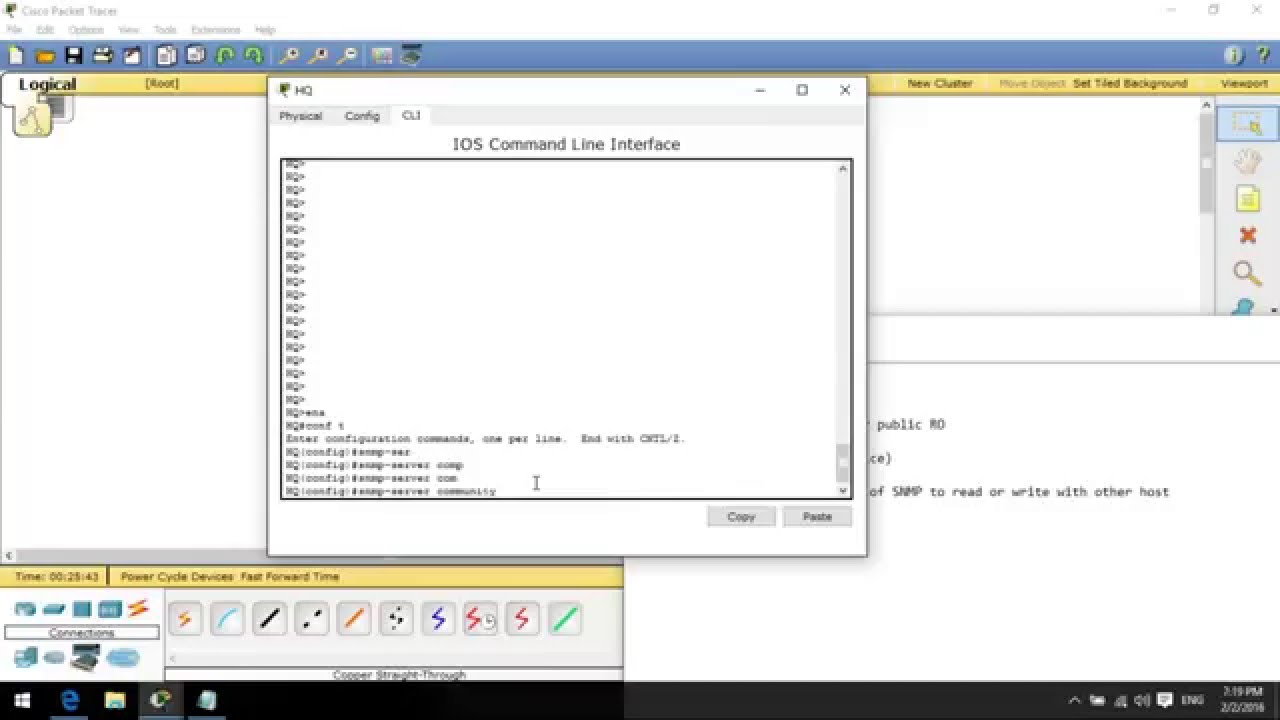Open the Tools menu
This screenshot has width=1280, height=720.
[165, 30]
